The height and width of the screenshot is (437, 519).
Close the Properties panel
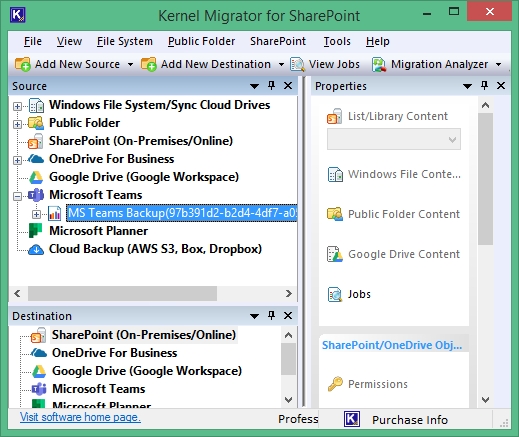pos(501,86)
